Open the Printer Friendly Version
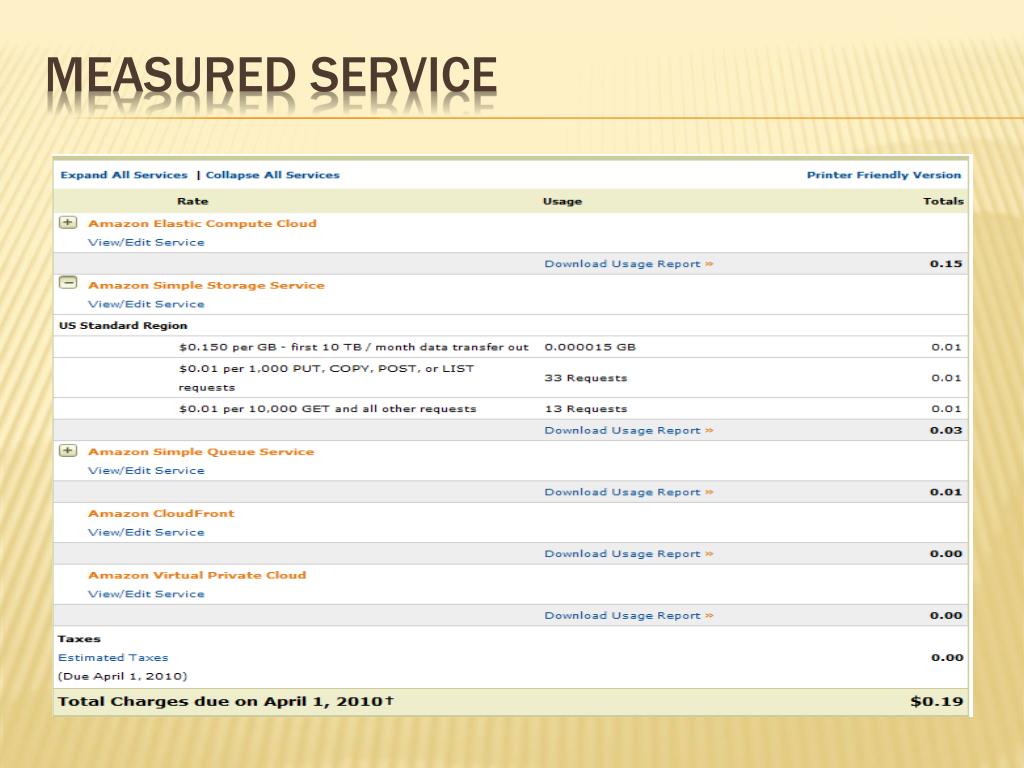The width and height of the screenshot is (1024, 768). (x=884, y=175)
